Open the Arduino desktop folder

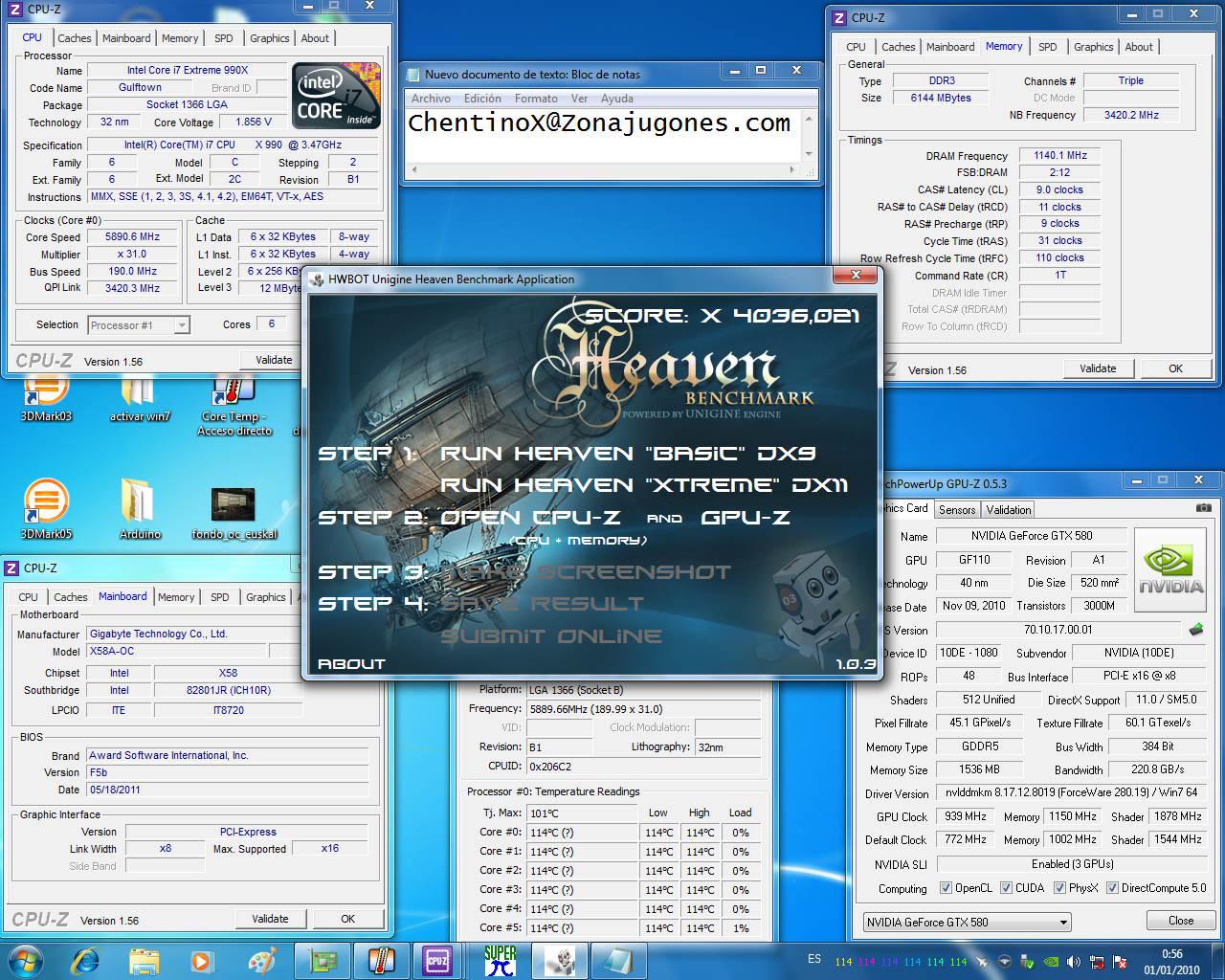pos(140,509)
